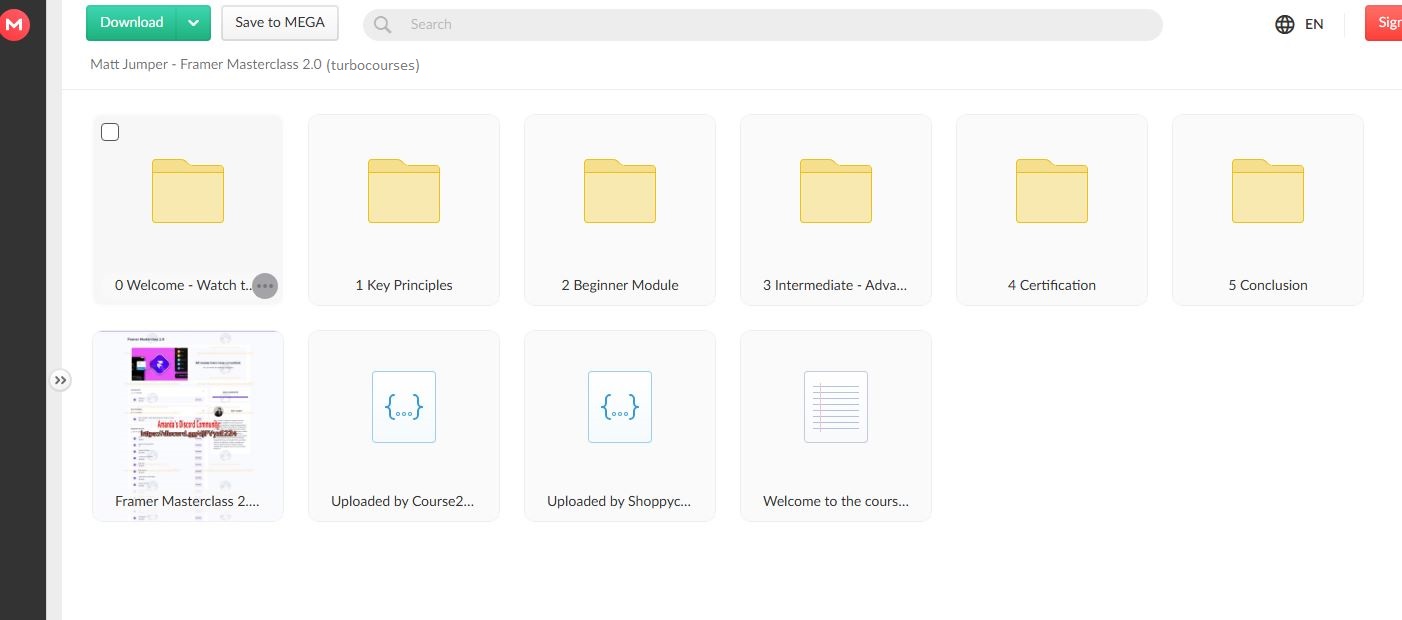This screenshot has height=620, width=1402.
Task: Open the 5 Conclusion folder icon
Action: (x=1268, y=191)
